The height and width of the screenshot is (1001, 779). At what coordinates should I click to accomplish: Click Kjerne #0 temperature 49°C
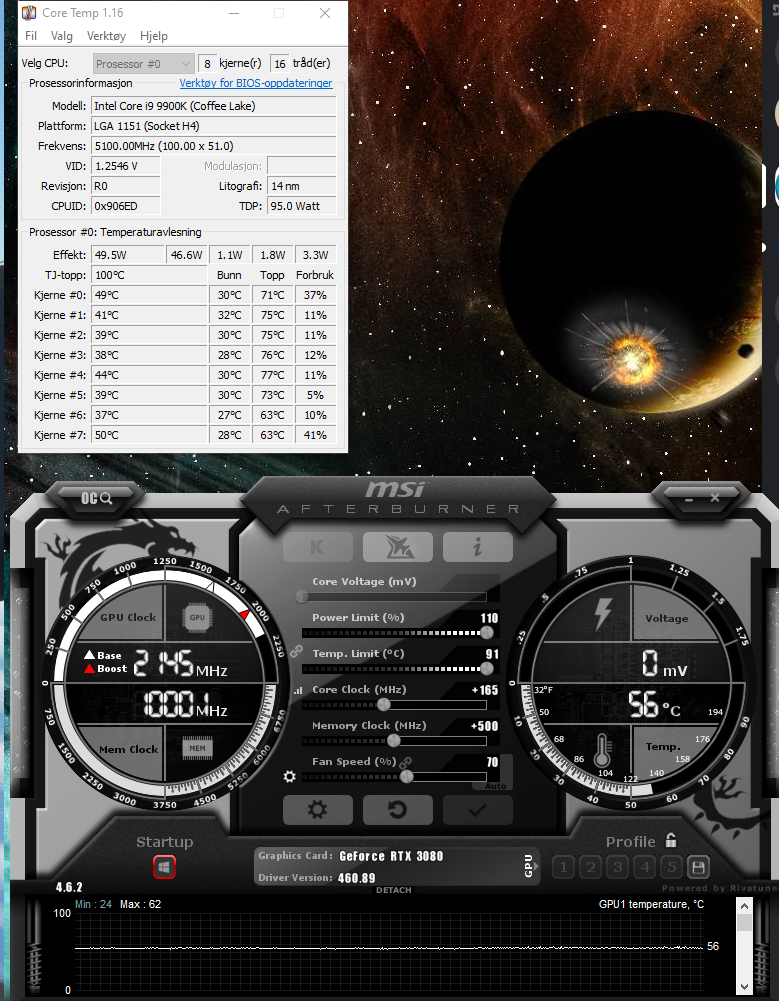(x=149, y=295)
